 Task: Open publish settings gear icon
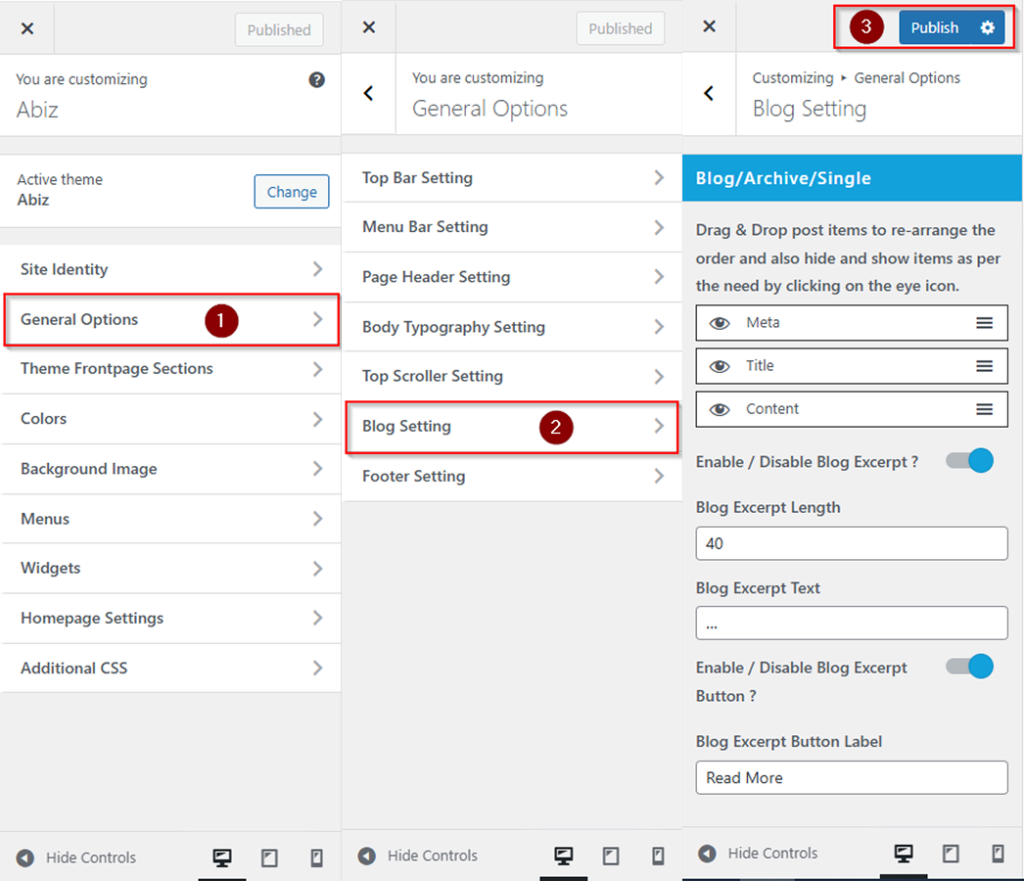click(x=987, y=28)
